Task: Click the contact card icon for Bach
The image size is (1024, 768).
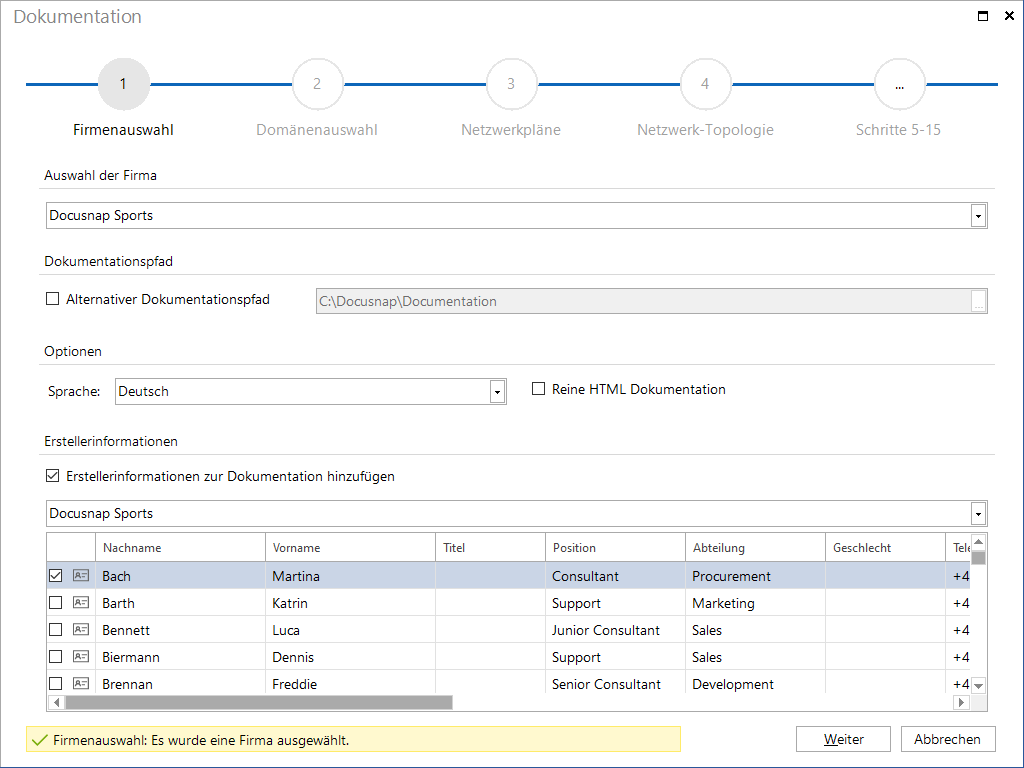Action: coord(81,575)
